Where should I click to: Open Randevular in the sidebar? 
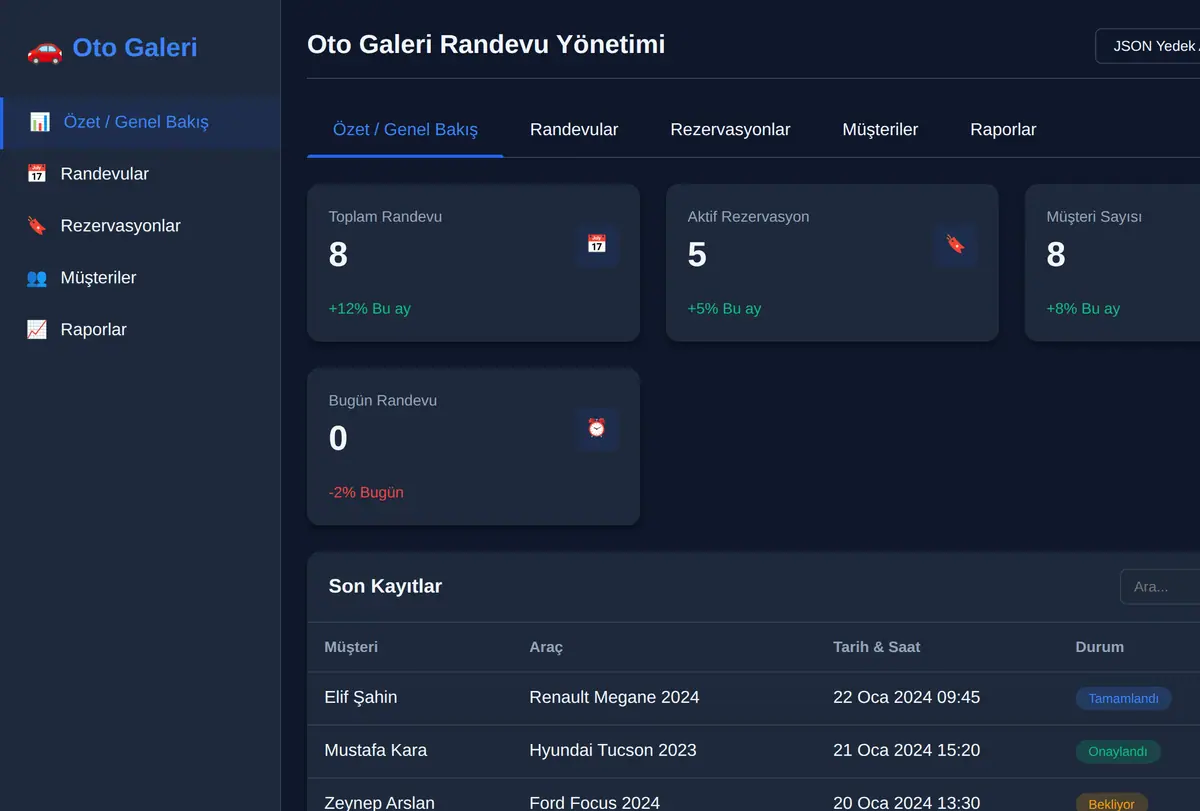tap(140, 174)
